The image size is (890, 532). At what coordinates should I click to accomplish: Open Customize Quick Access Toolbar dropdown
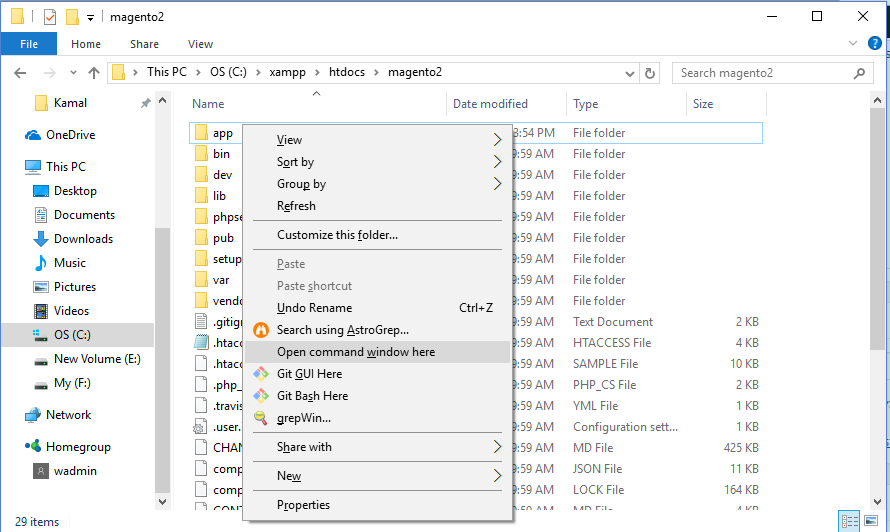tap(90, 18)
